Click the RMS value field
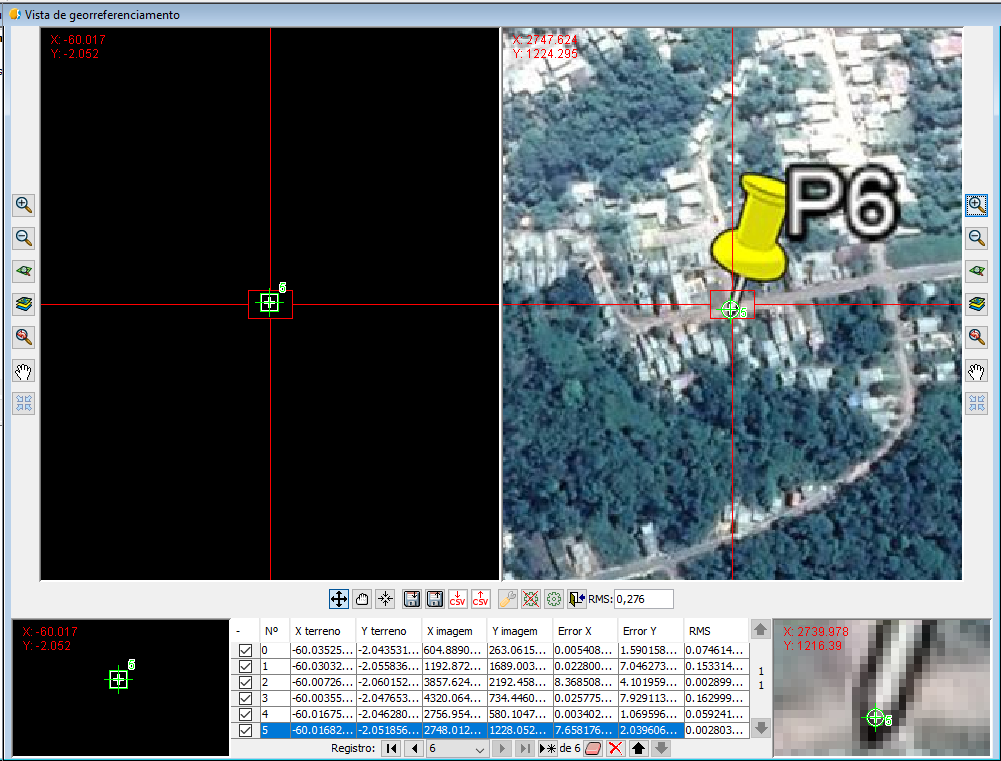This screenshot has height=761, width=1001. (643, 599)
